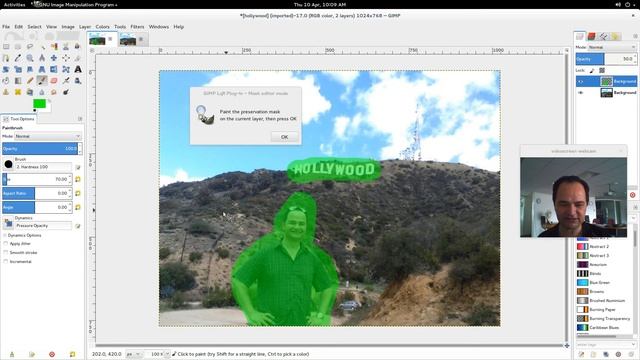
Task: Select the Scale tool
Action: (x=18, y=69)
